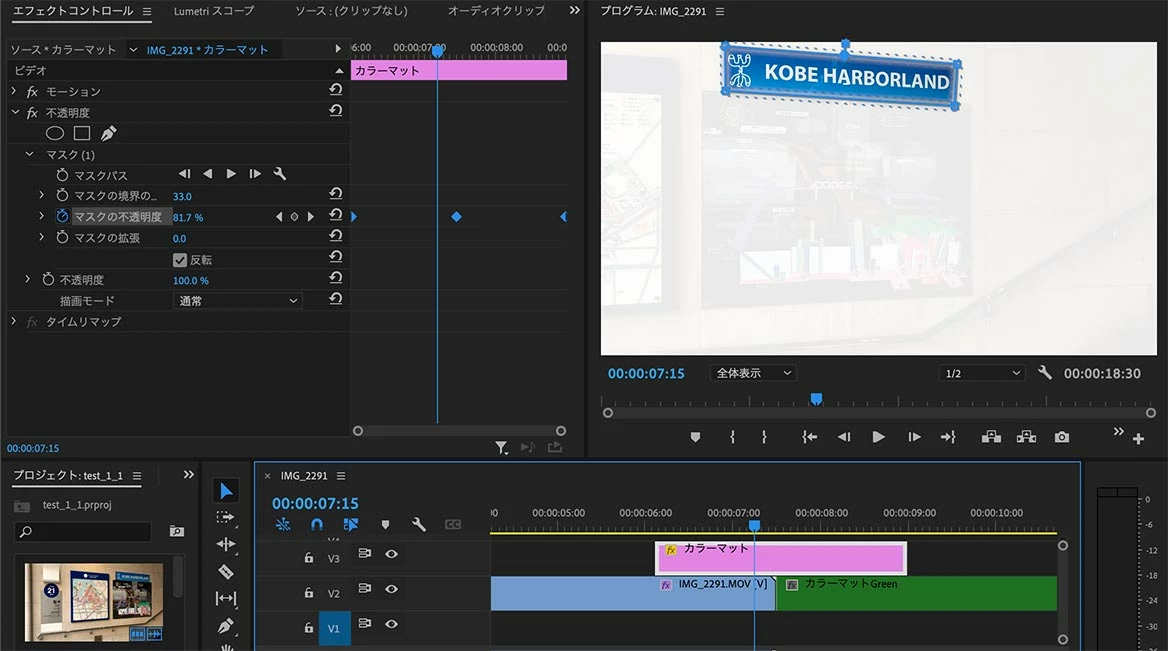Expand マスクの境界のぼかし property

click(x=42, y=194)
